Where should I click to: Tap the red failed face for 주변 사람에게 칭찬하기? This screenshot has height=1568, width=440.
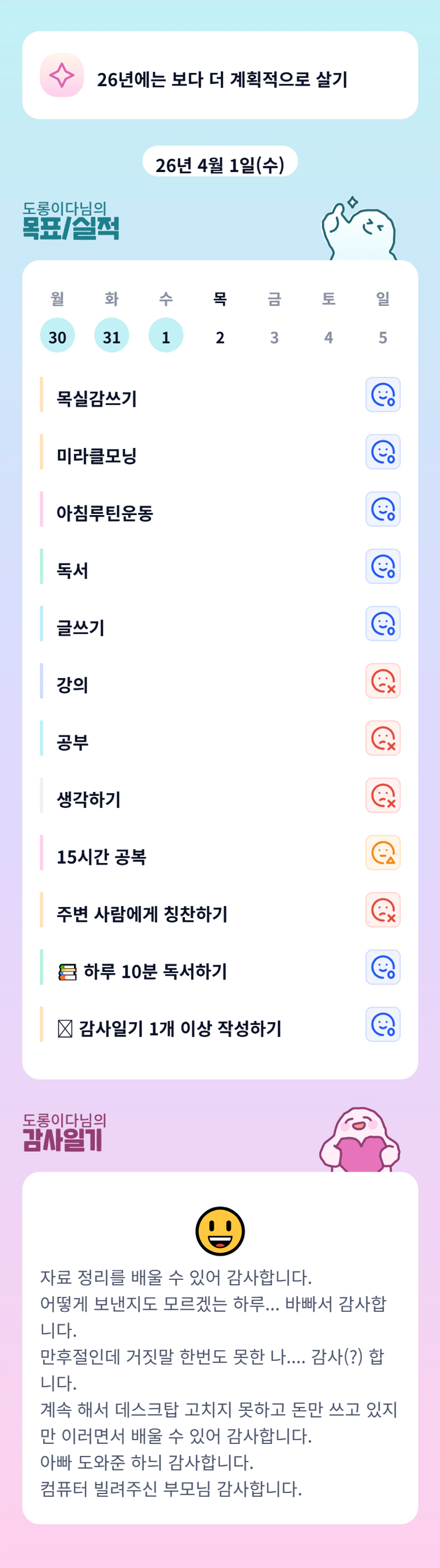tap(383, 910)
